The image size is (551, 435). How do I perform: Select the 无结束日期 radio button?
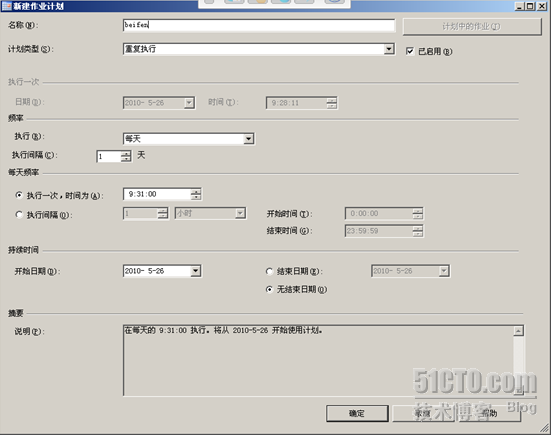coord(269,289)
